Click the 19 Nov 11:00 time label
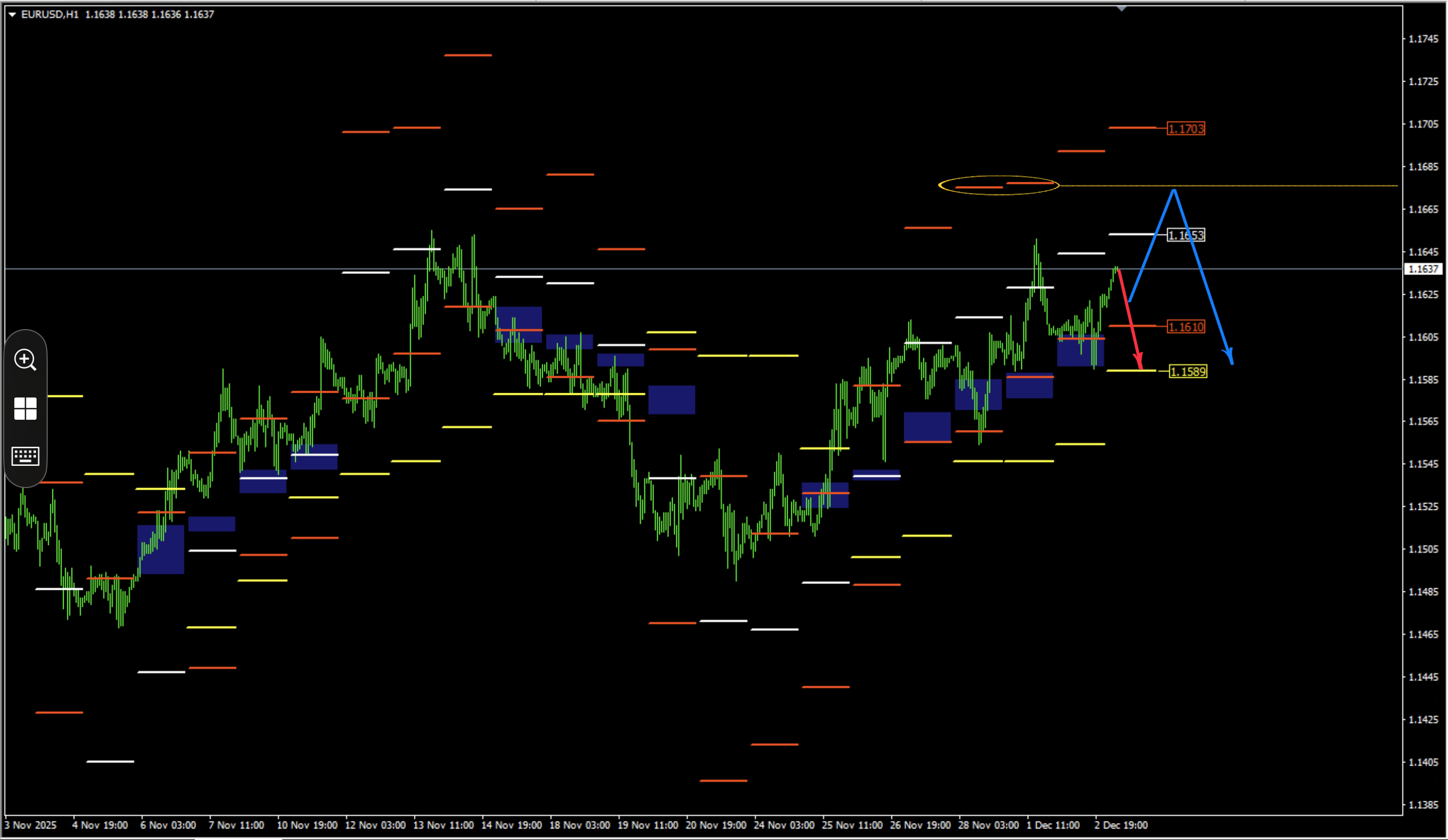Viewport: 1448px width, 840px height. [648, 825]
